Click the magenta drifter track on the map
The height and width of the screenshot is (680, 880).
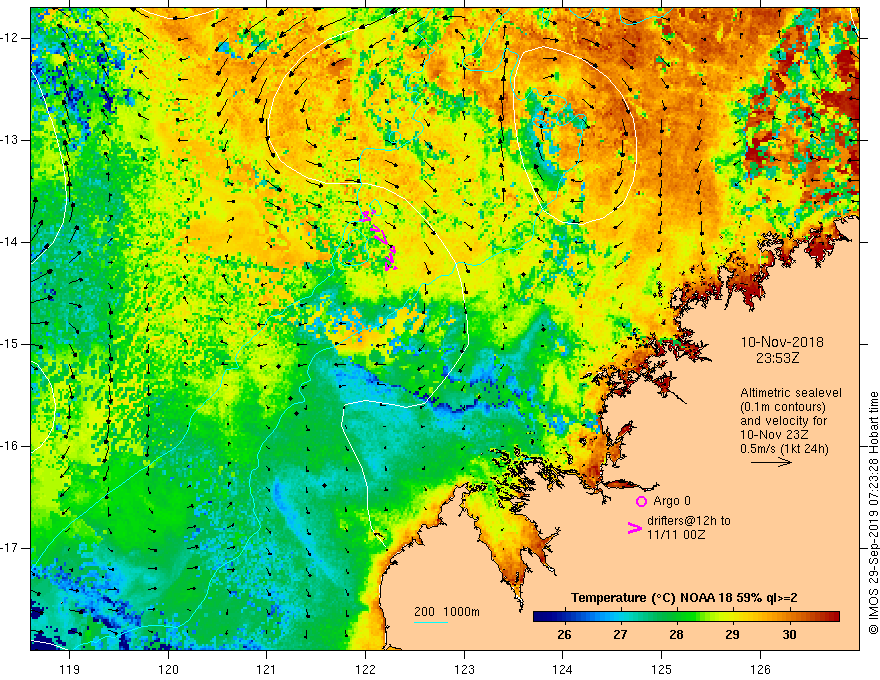coord(381,240)
